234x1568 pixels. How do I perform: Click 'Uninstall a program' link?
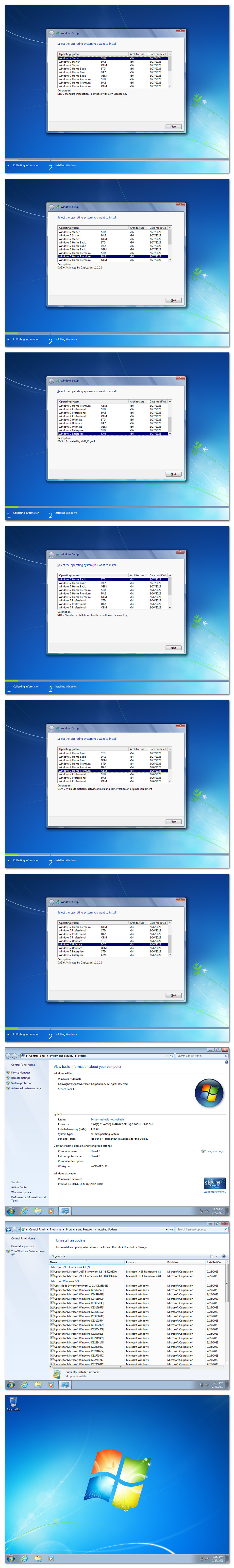coord(22,1246)
